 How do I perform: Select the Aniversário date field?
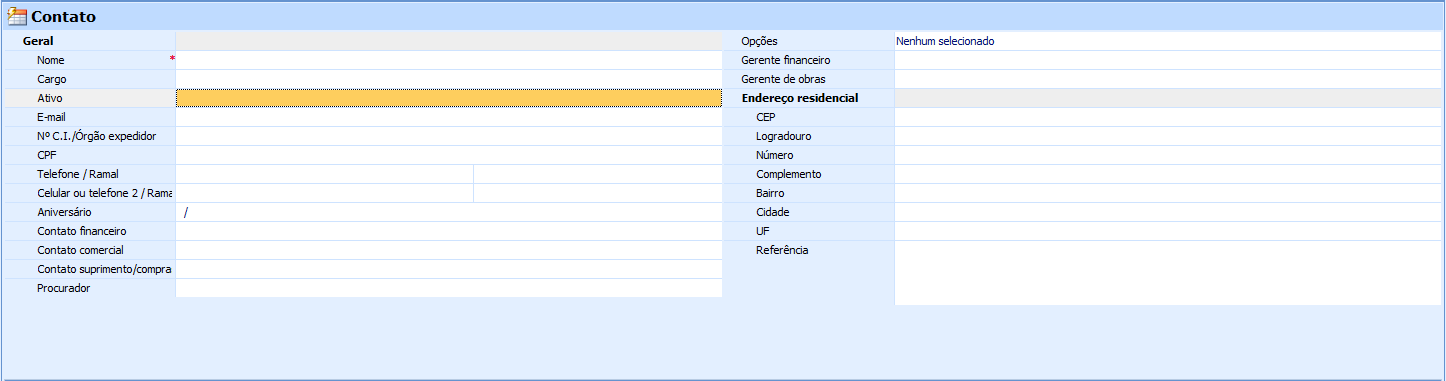(x=449, y=212)
